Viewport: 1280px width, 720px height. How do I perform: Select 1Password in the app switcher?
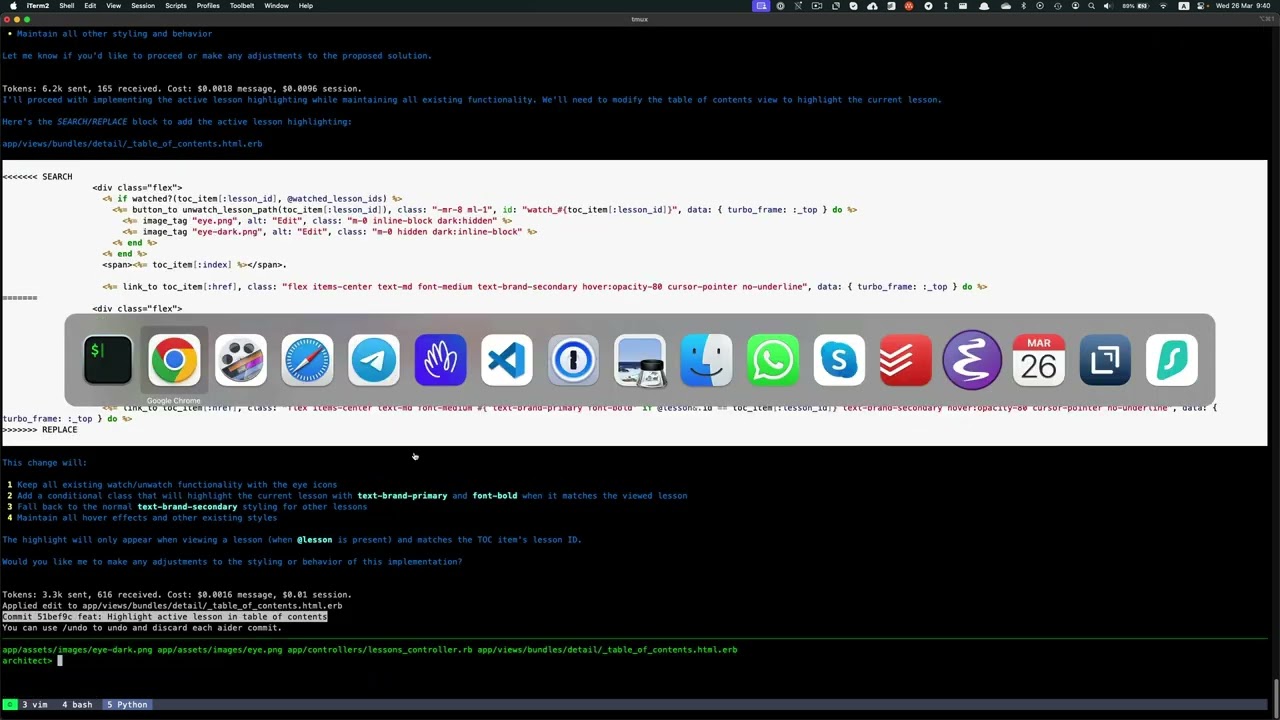pos(573,360)
